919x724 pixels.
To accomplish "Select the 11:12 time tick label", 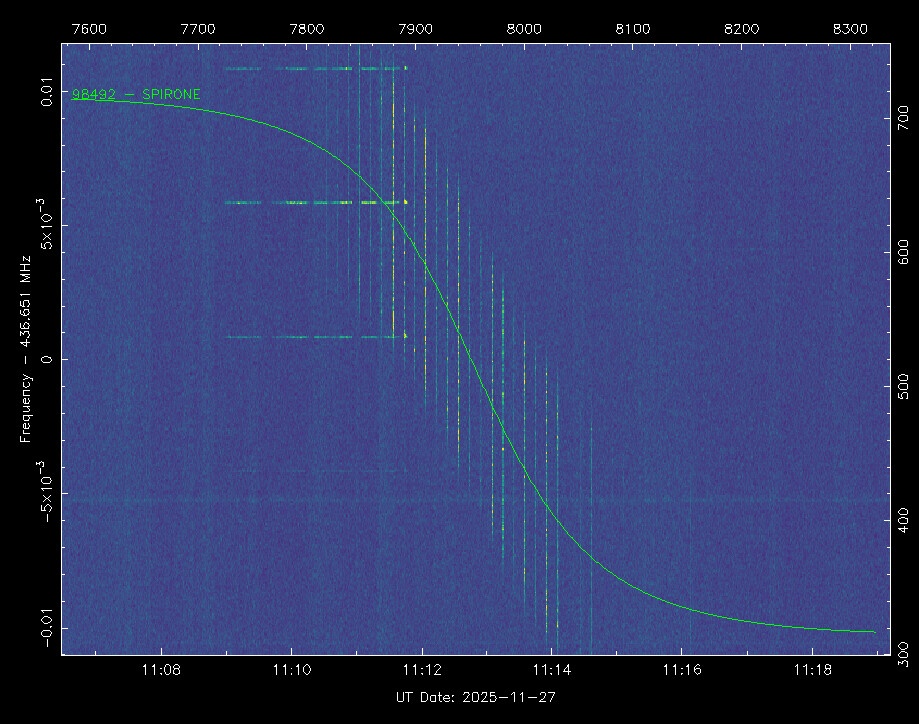I will (x=421, y=670).
